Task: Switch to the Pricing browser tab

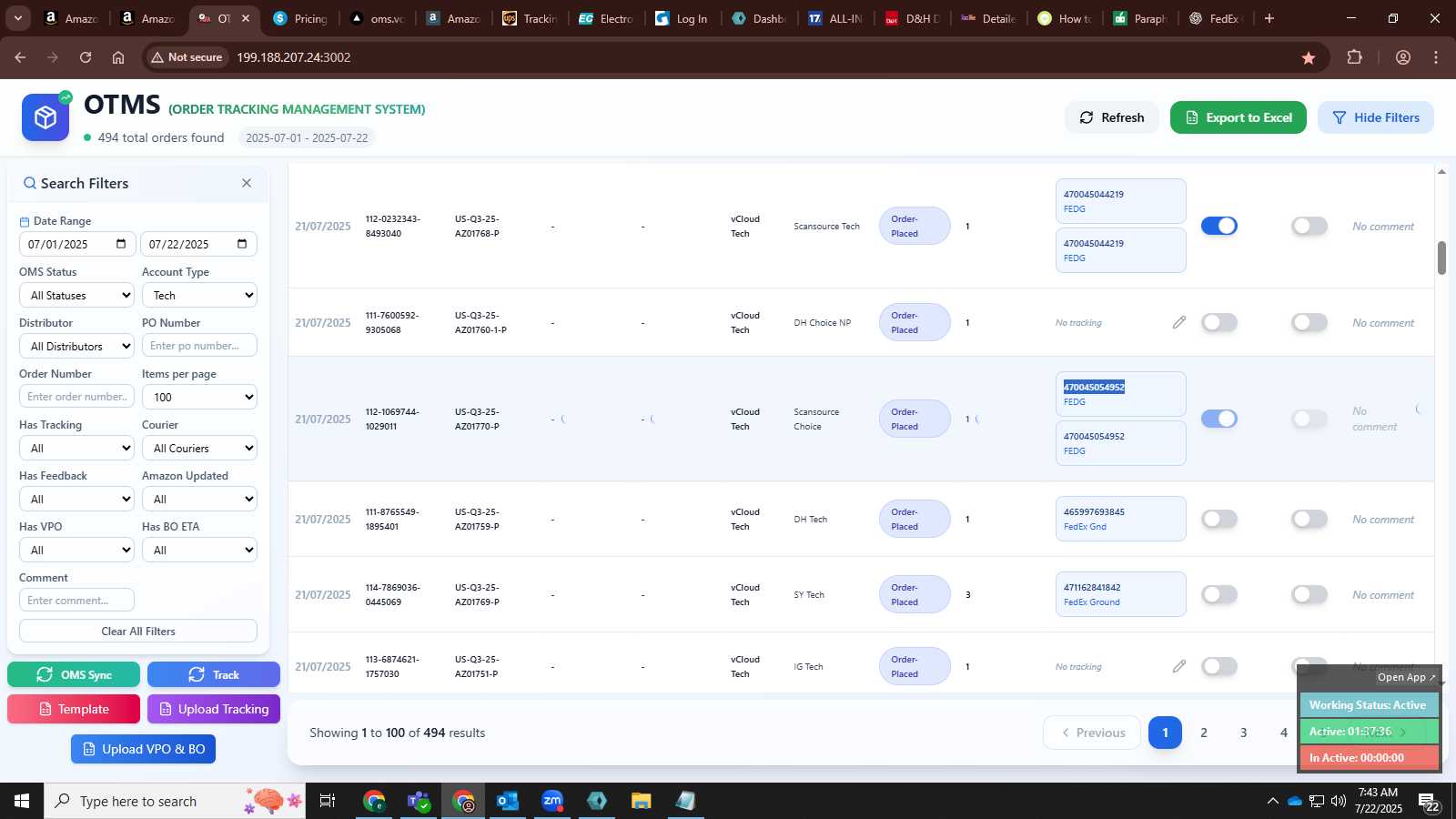Action: 300,18
